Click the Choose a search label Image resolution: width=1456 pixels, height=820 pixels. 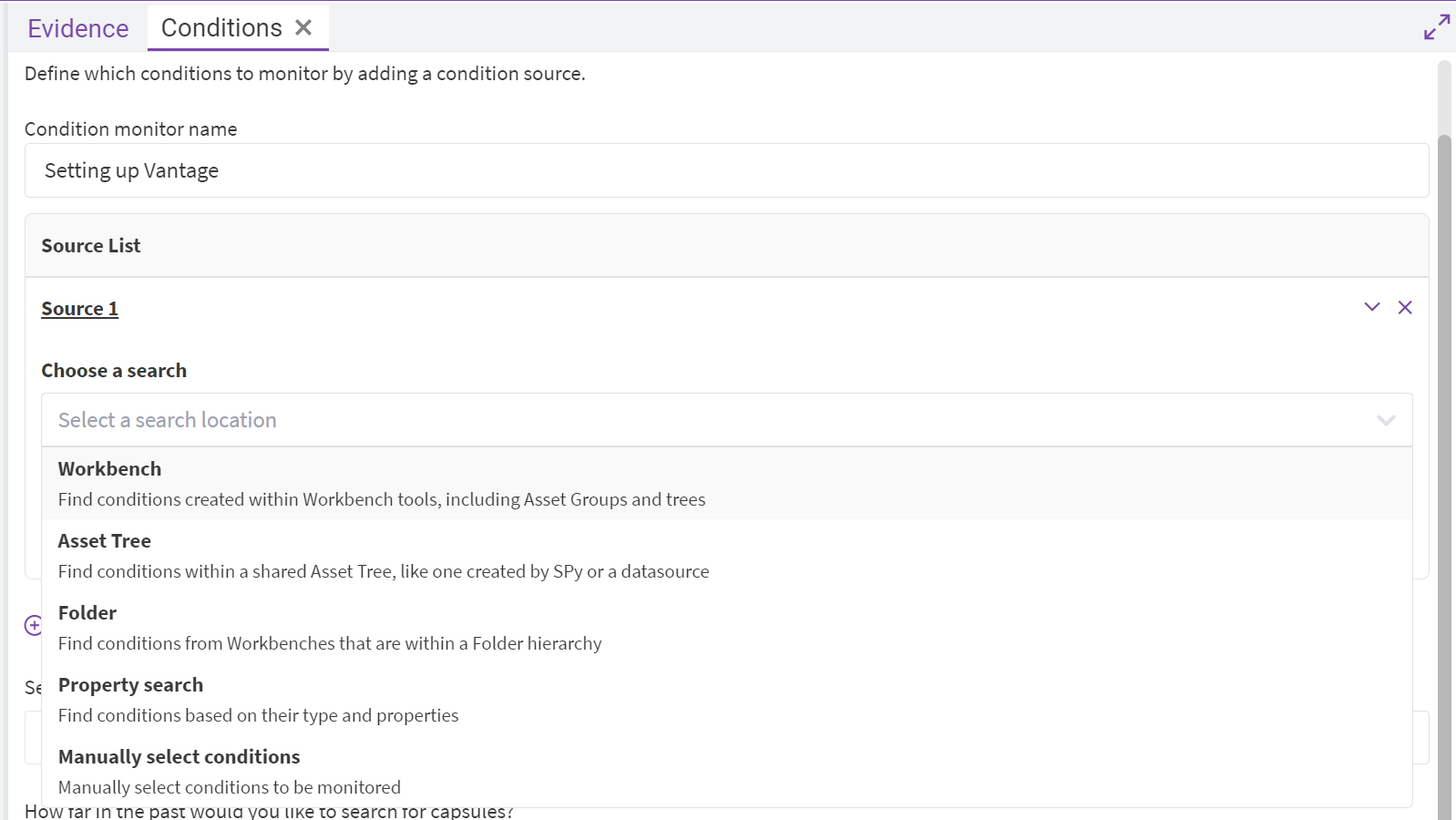pyautogui.click(x=114, y=371)
